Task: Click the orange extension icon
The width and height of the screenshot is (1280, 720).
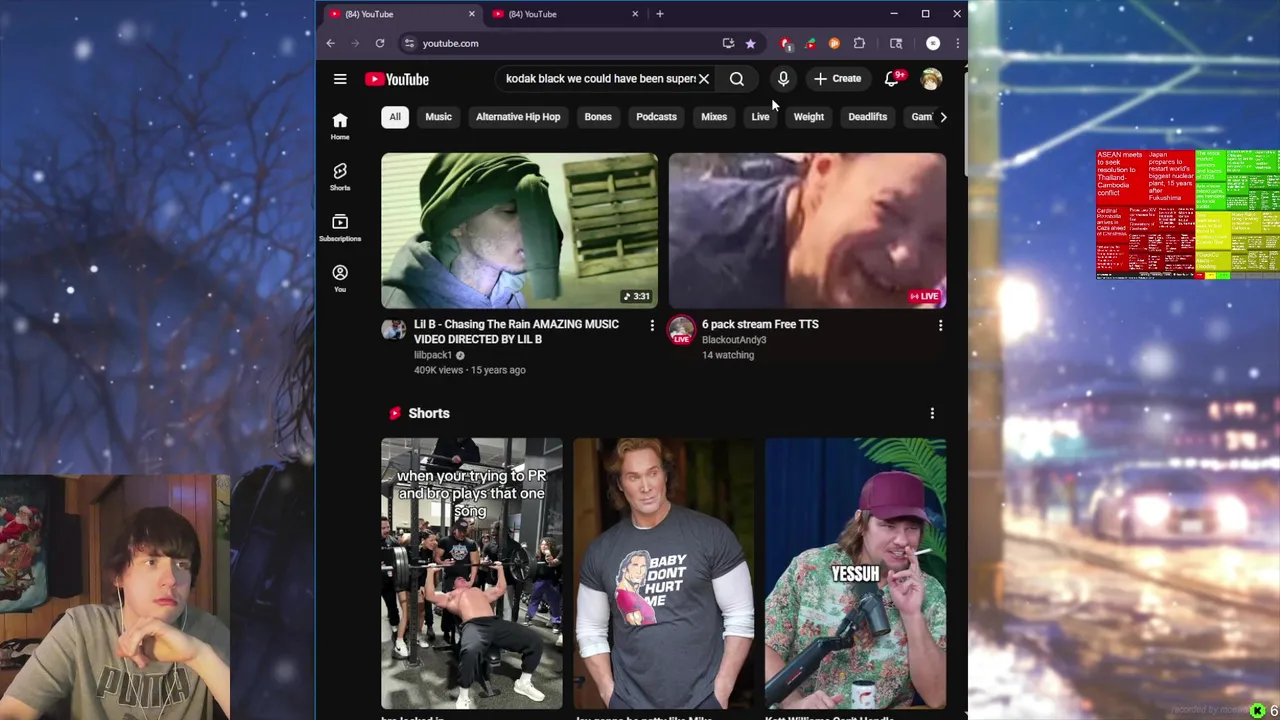Action: (x=834, y=43)
